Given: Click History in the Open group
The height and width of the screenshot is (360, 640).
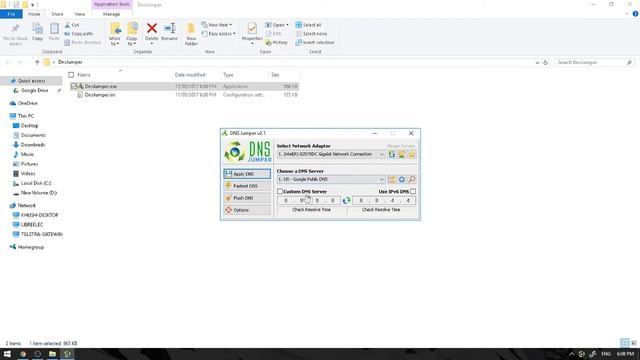Looking at the screenshot, I should tap(277, 42).
